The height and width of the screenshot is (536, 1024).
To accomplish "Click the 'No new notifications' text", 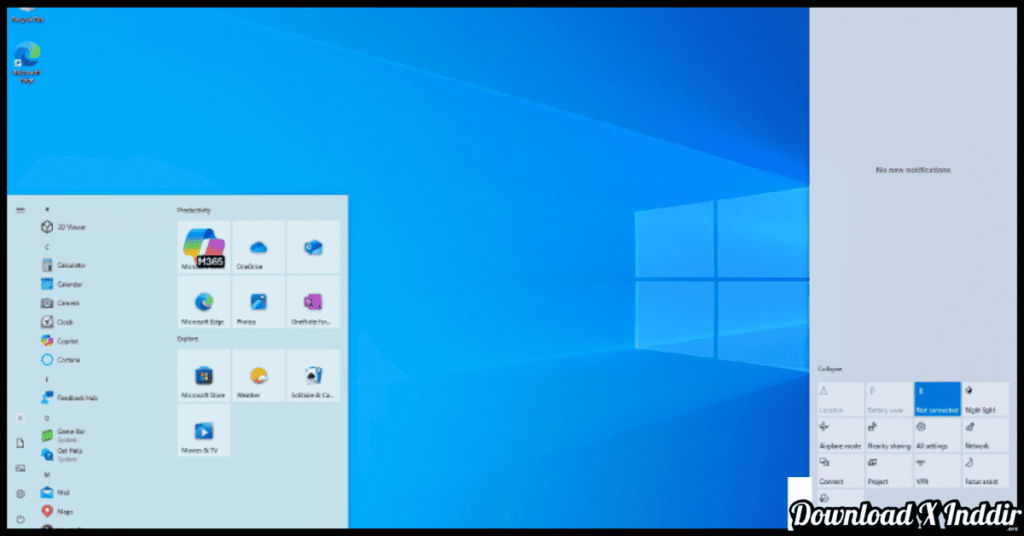I will 913,170.
